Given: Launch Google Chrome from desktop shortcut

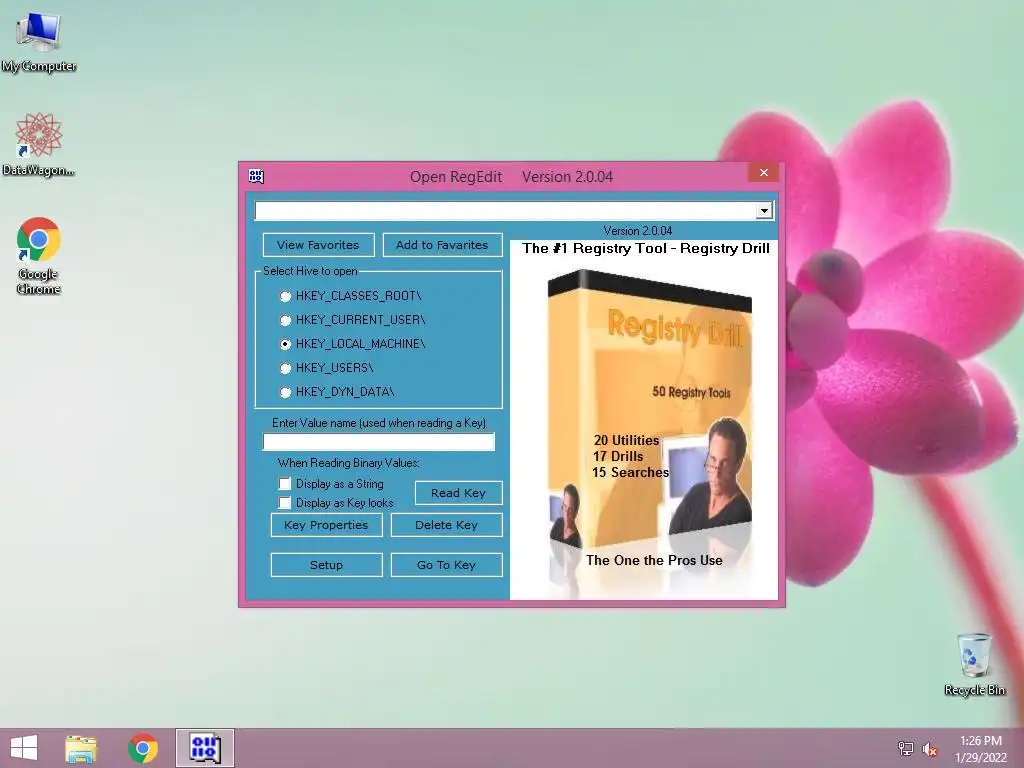Looking at the screenshot, I should point(39,255).
